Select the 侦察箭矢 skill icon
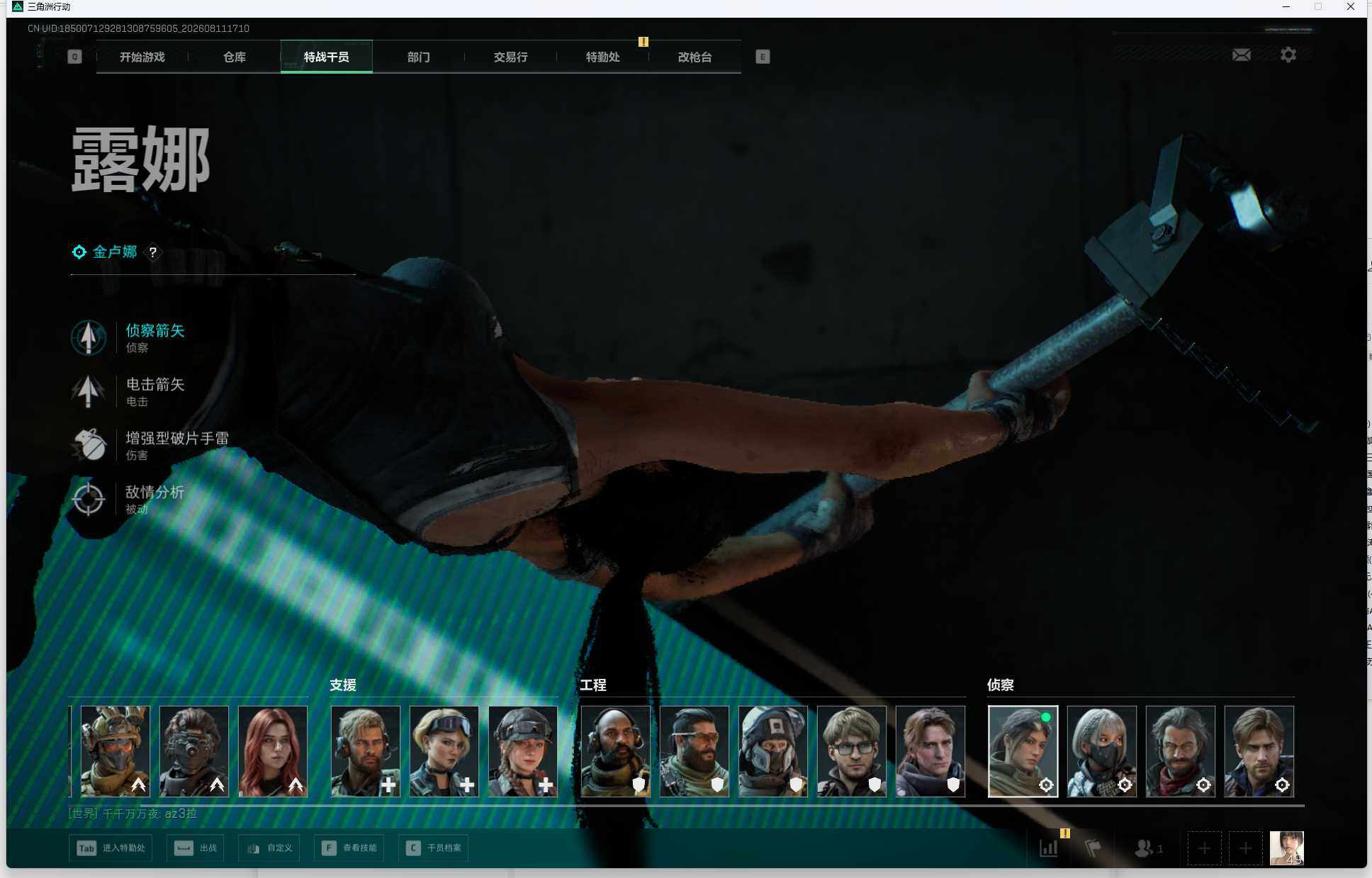 (x=89, y=337)
